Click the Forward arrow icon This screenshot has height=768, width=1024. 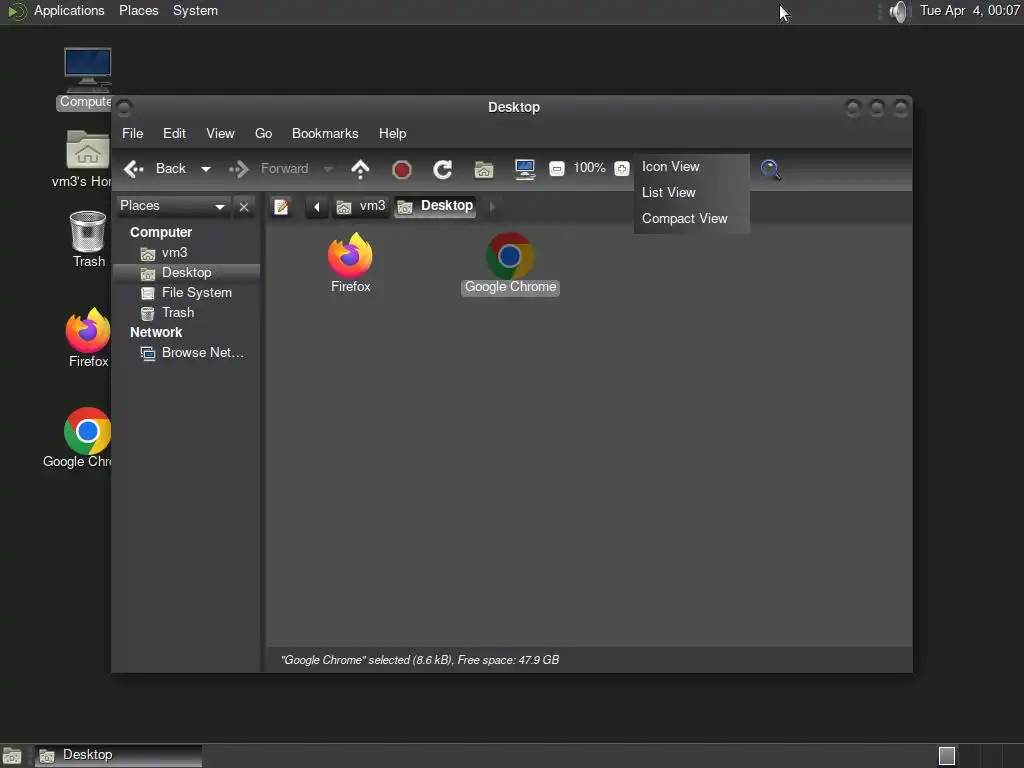pyautogui.click(x=239, y=169)
